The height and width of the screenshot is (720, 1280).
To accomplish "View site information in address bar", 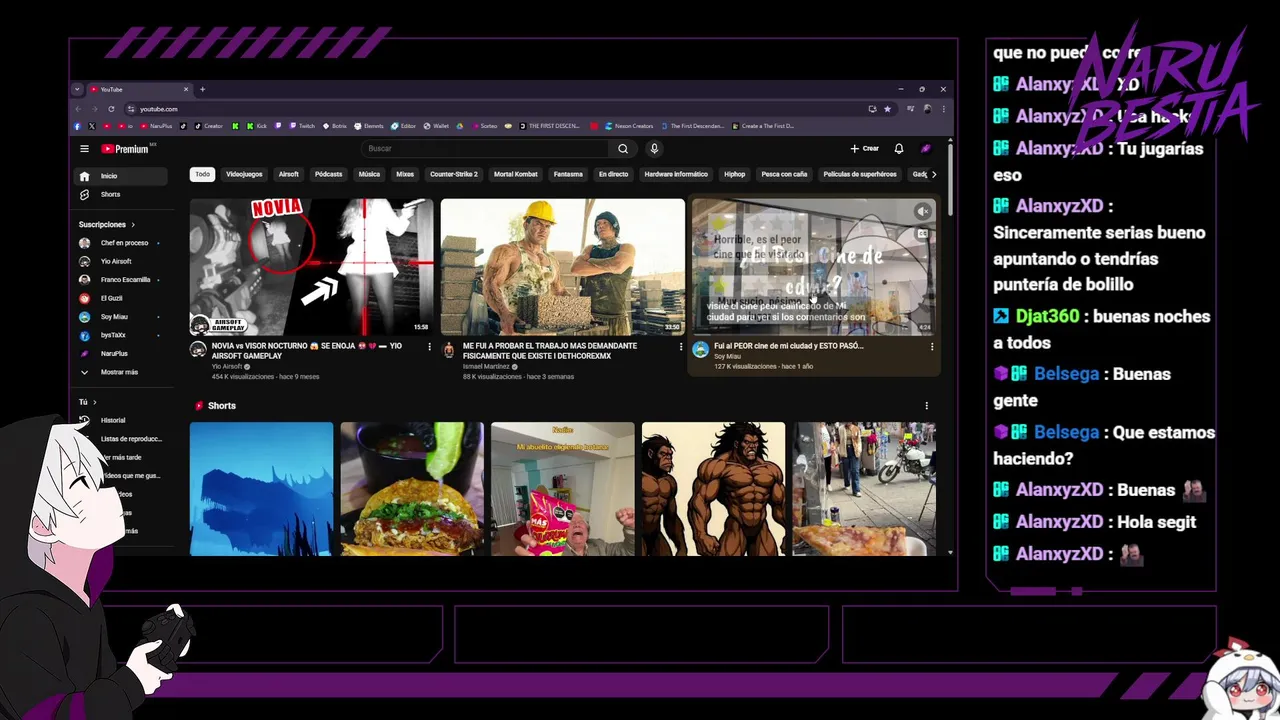I will 130,109.
